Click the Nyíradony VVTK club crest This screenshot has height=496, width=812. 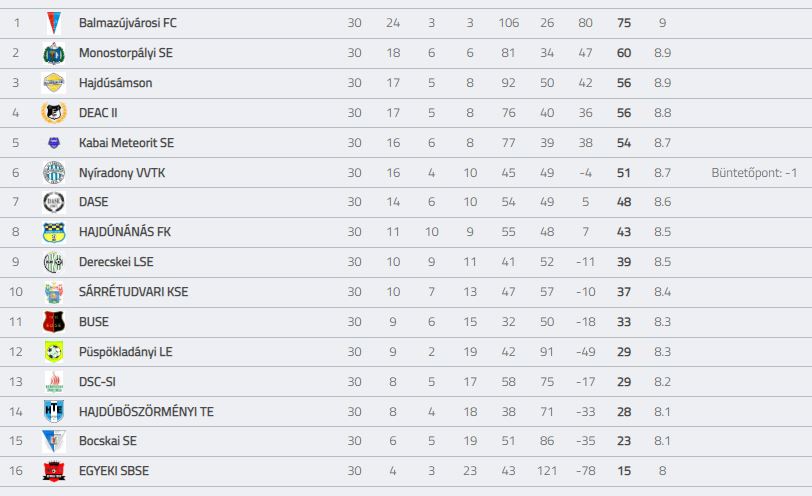[x=54, y=172]
